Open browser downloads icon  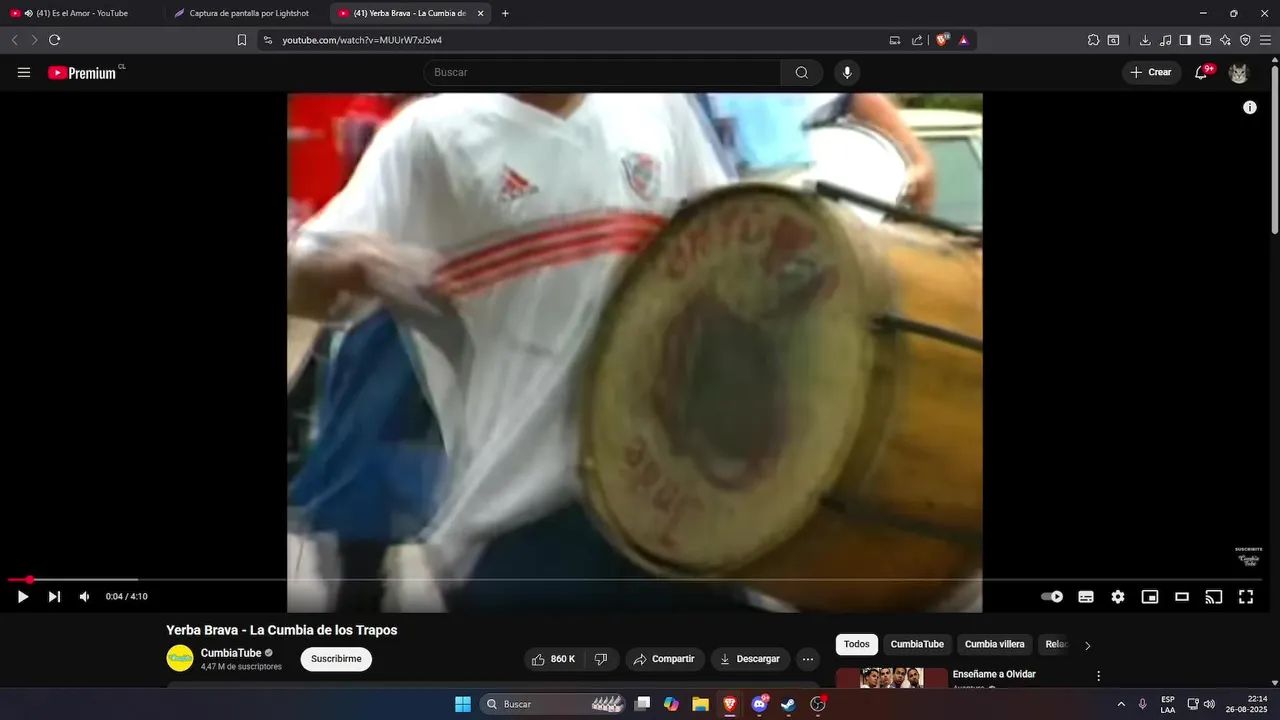pyautogui.click(x=1145, y=40)
